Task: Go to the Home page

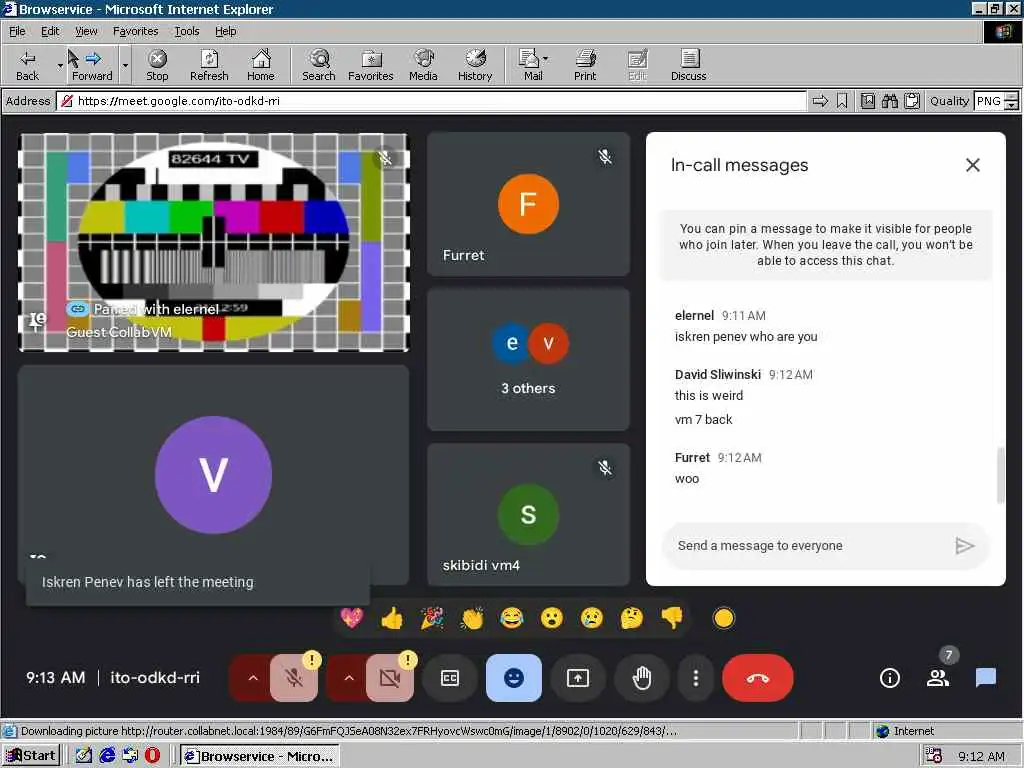Action: (x=261, y=65)
